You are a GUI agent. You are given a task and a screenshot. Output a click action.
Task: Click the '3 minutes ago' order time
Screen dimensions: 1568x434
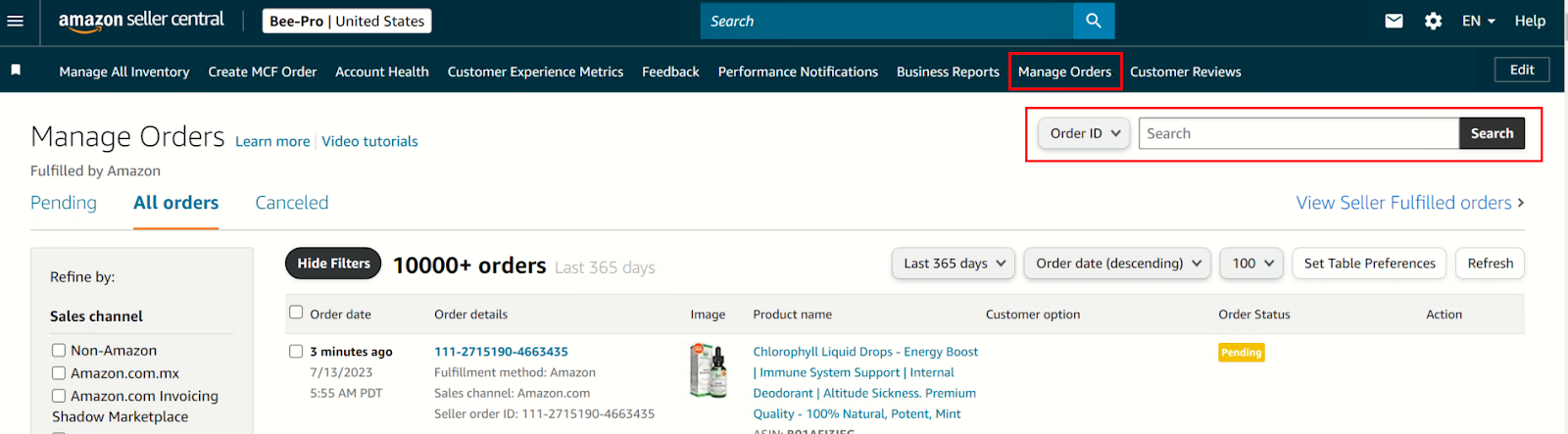point(351,352)
